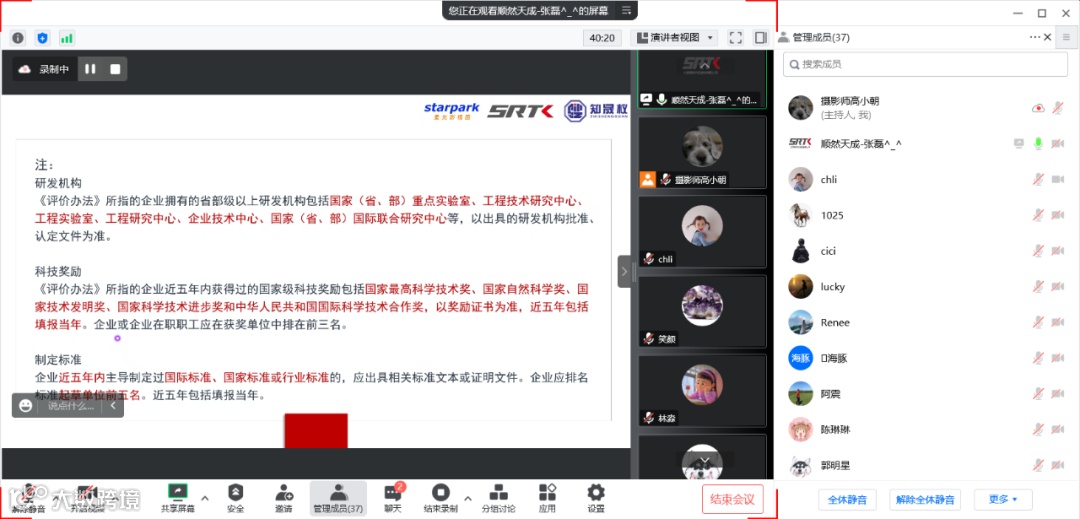
Task: Toggle camera for member chli
Action: point(1058,179)
